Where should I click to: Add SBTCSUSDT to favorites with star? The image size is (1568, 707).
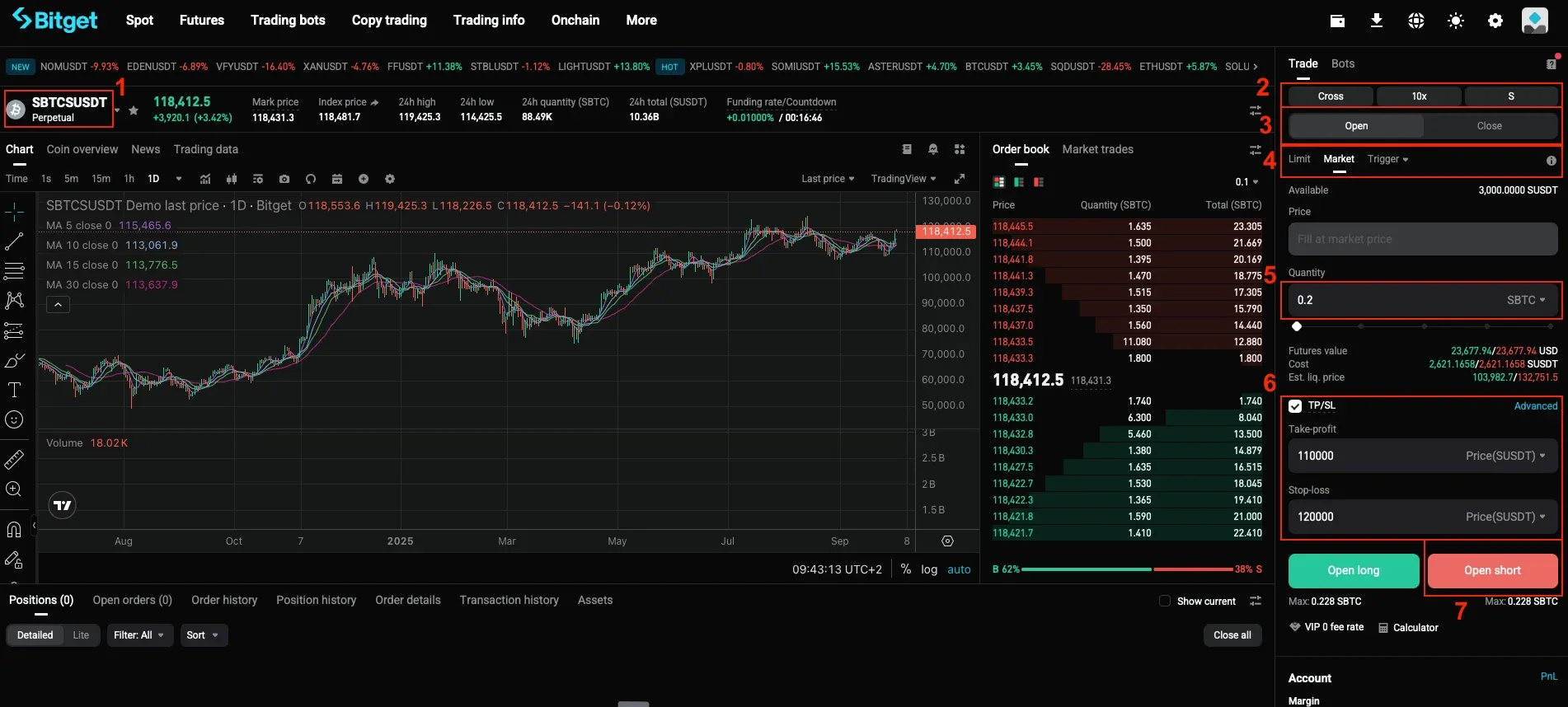point(134,110)
